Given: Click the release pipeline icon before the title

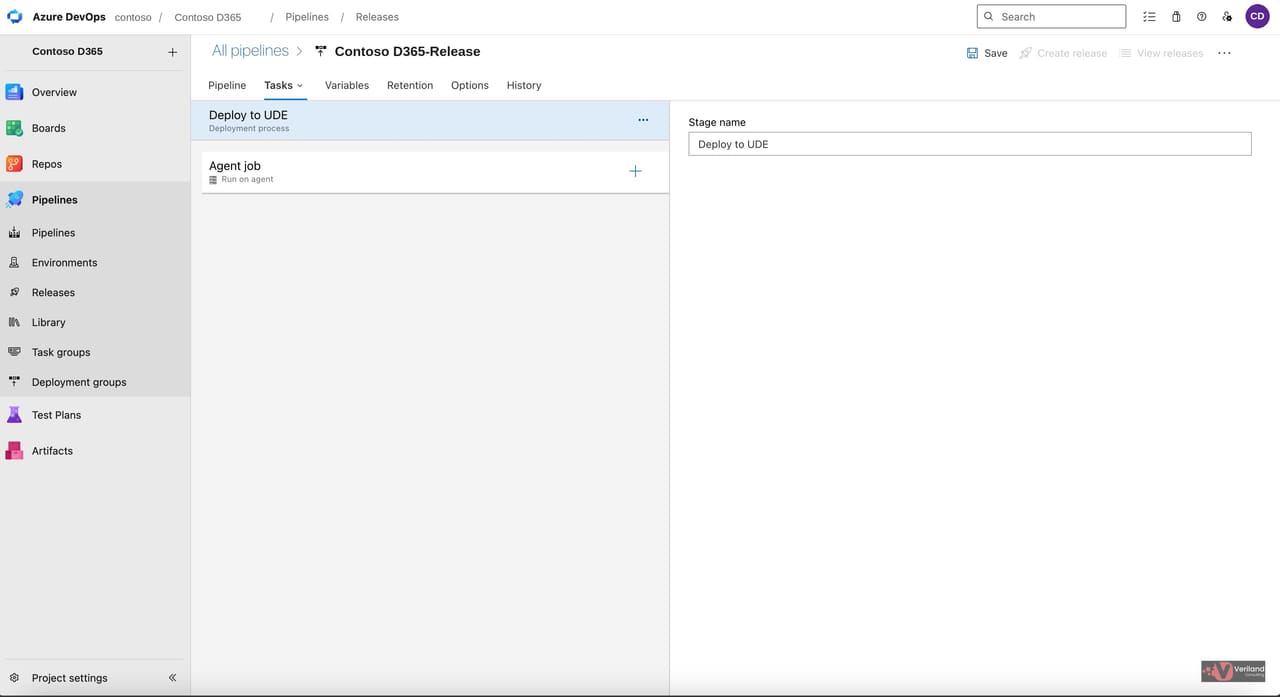Looking at the screenshot, I should point(321,51).
